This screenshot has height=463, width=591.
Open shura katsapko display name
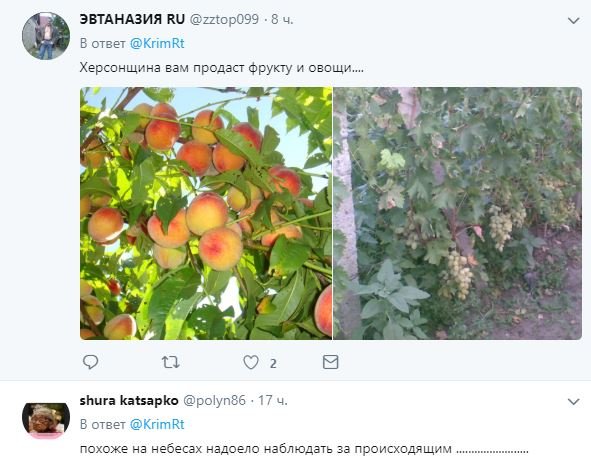click(129, 400)
